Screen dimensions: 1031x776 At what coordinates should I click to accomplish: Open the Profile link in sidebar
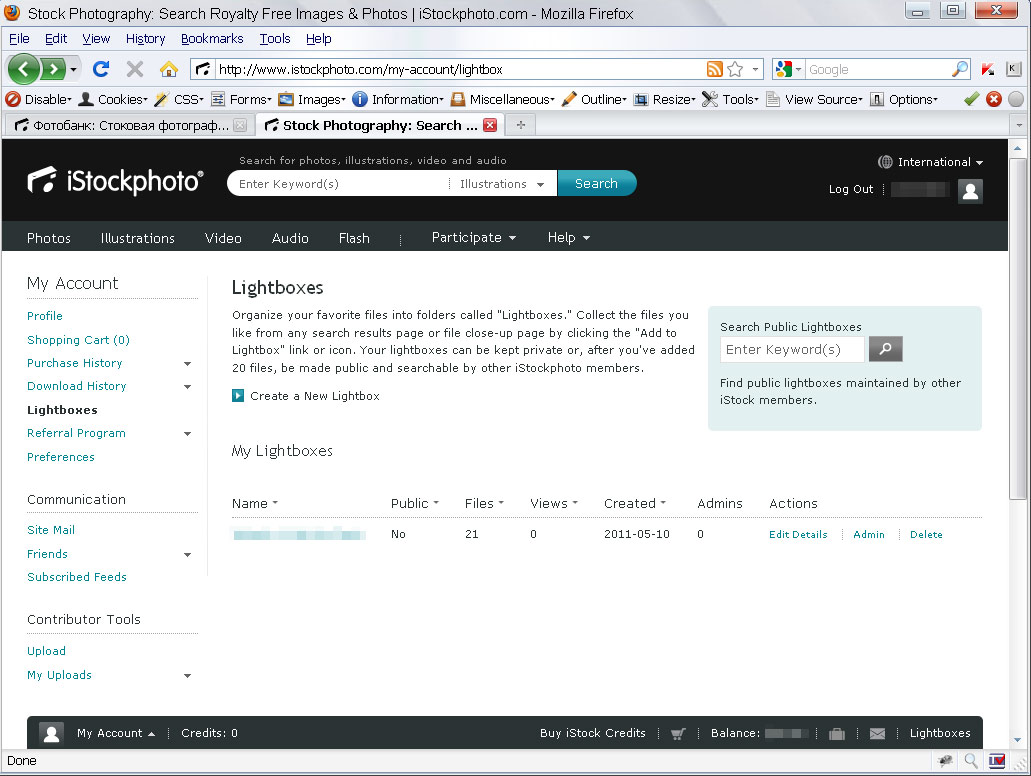(x=45, y=316)
